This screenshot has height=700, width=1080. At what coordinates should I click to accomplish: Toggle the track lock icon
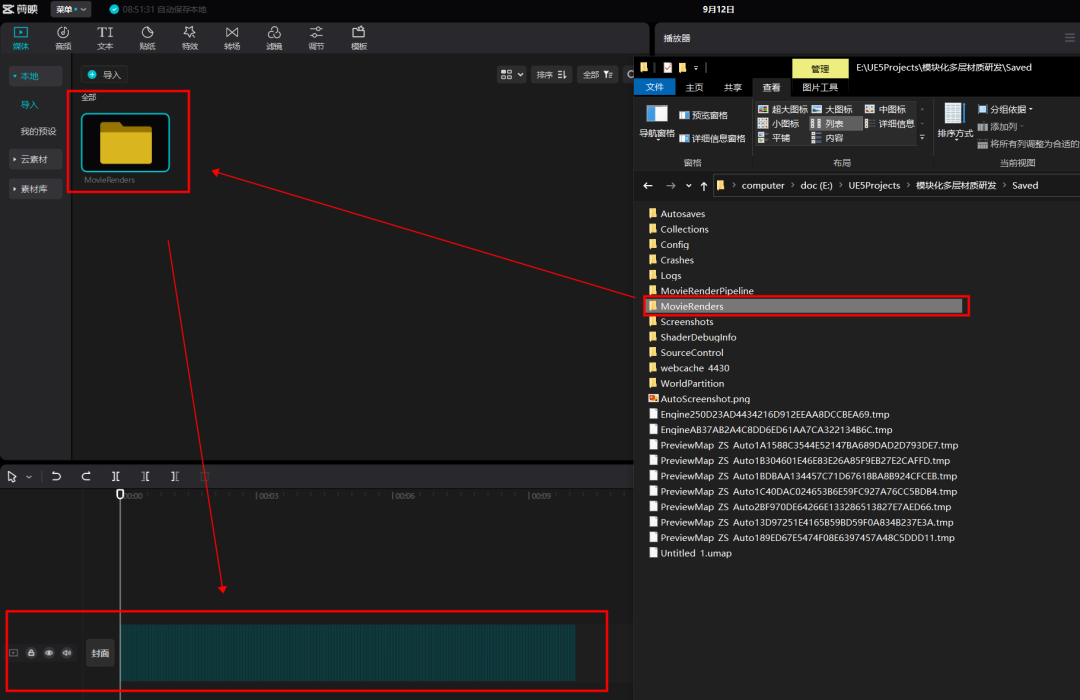31,653
